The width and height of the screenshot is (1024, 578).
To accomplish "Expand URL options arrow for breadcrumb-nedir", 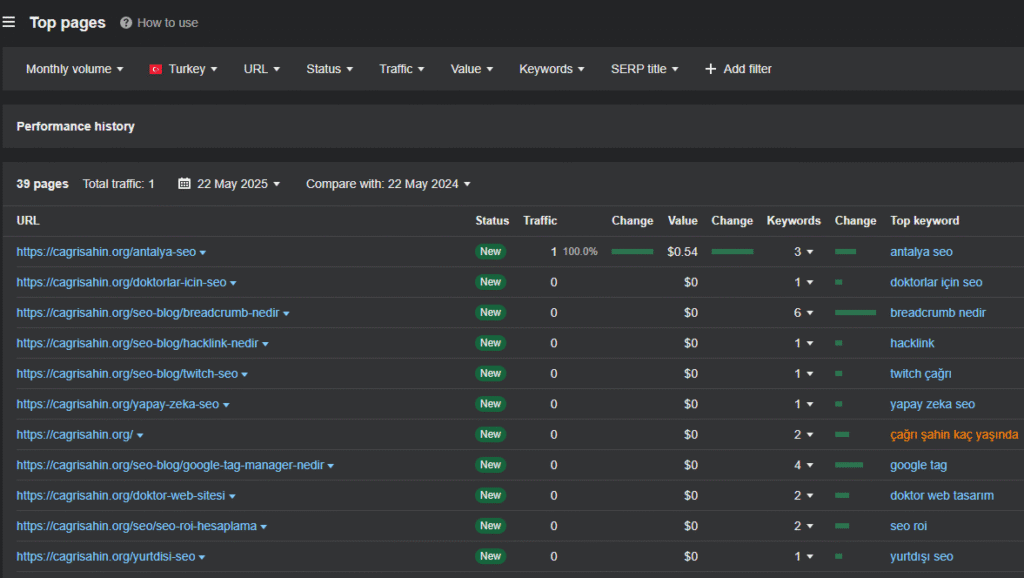I will point(286,314).
